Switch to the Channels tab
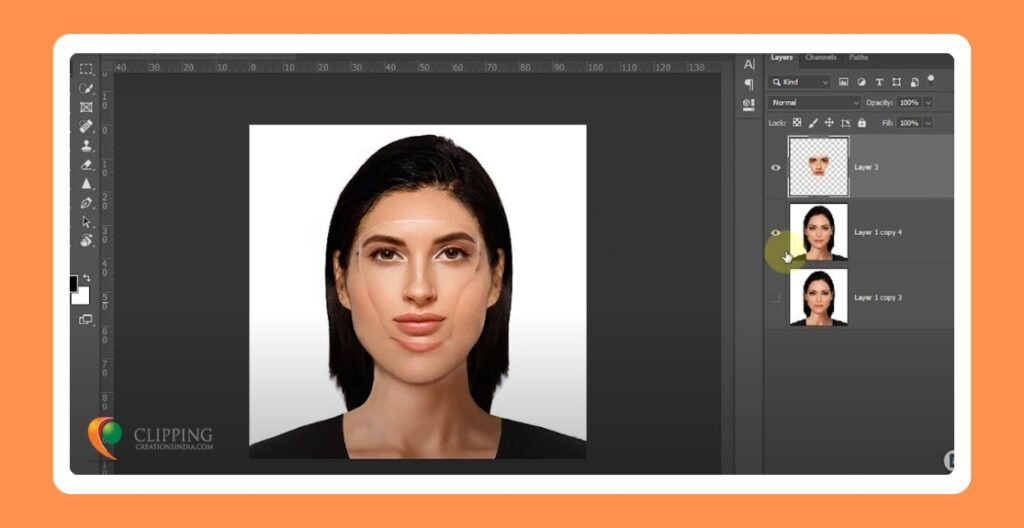Viewport: 1024px width, 528px height. click(x=821, y=58)
